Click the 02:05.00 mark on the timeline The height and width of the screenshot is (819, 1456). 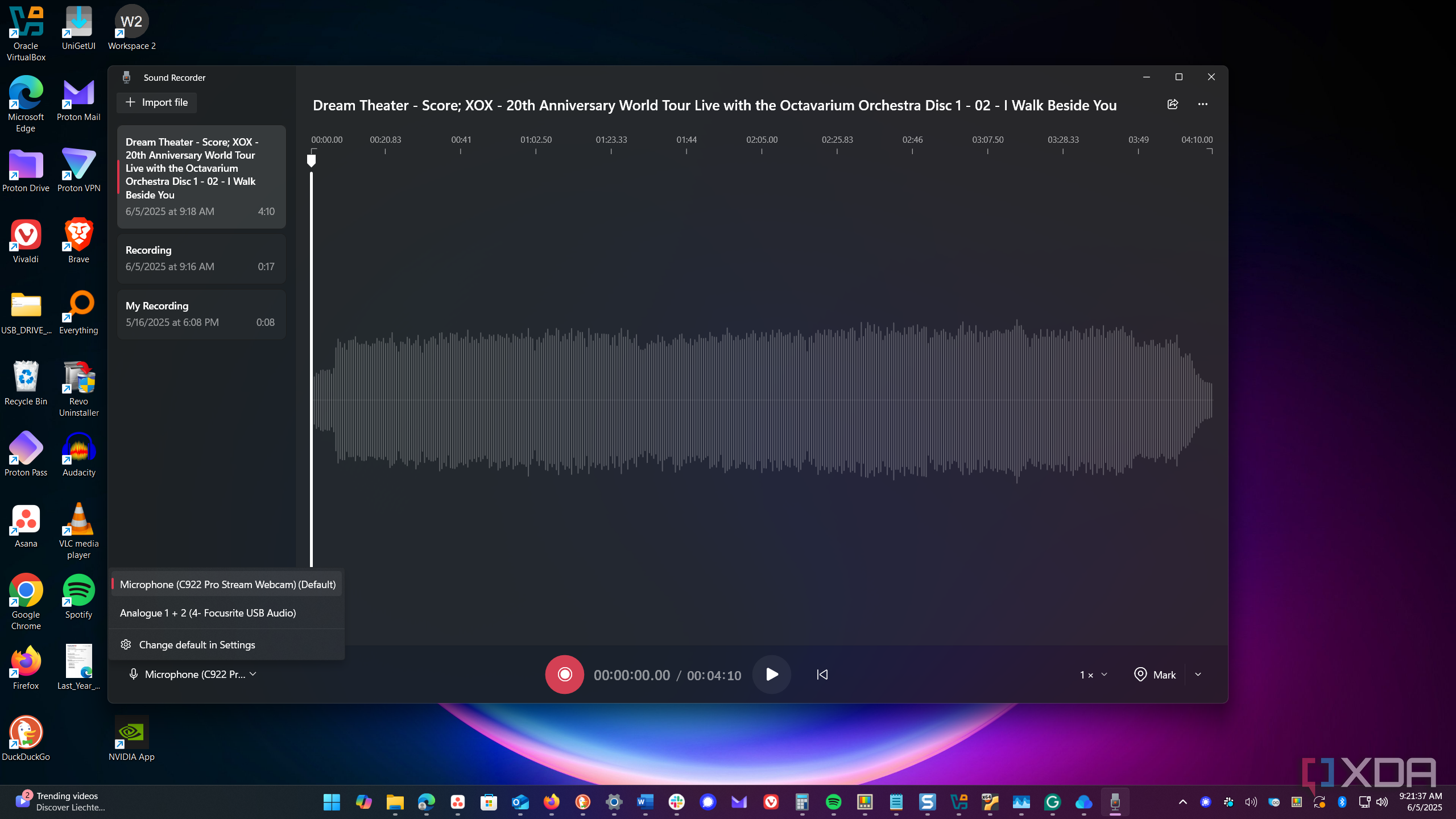pos(762,140)
